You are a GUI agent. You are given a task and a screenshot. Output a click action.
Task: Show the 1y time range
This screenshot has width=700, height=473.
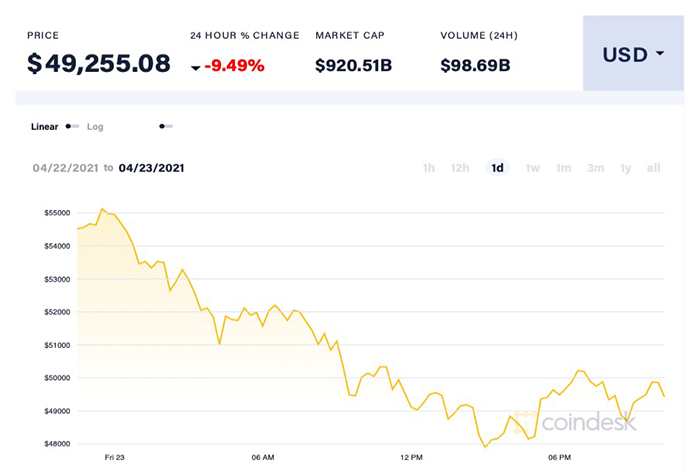coord(626,168)
